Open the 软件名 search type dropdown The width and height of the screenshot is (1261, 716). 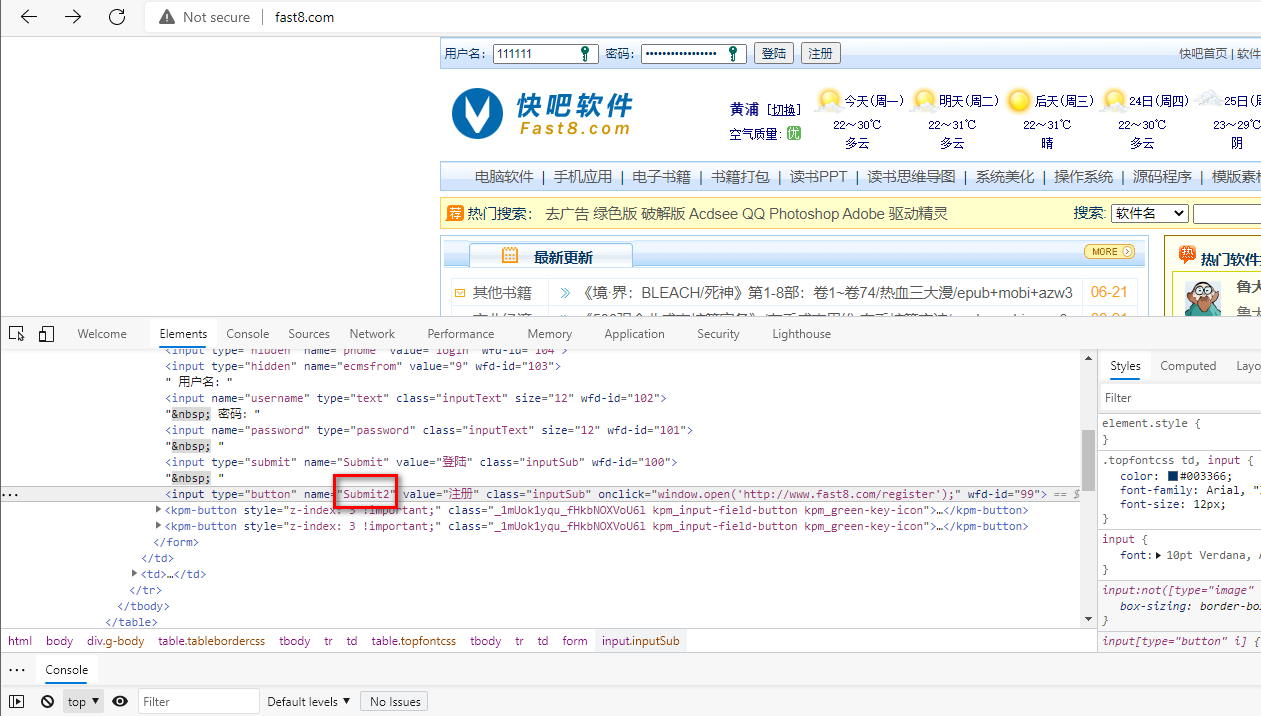pos(1150,213)
